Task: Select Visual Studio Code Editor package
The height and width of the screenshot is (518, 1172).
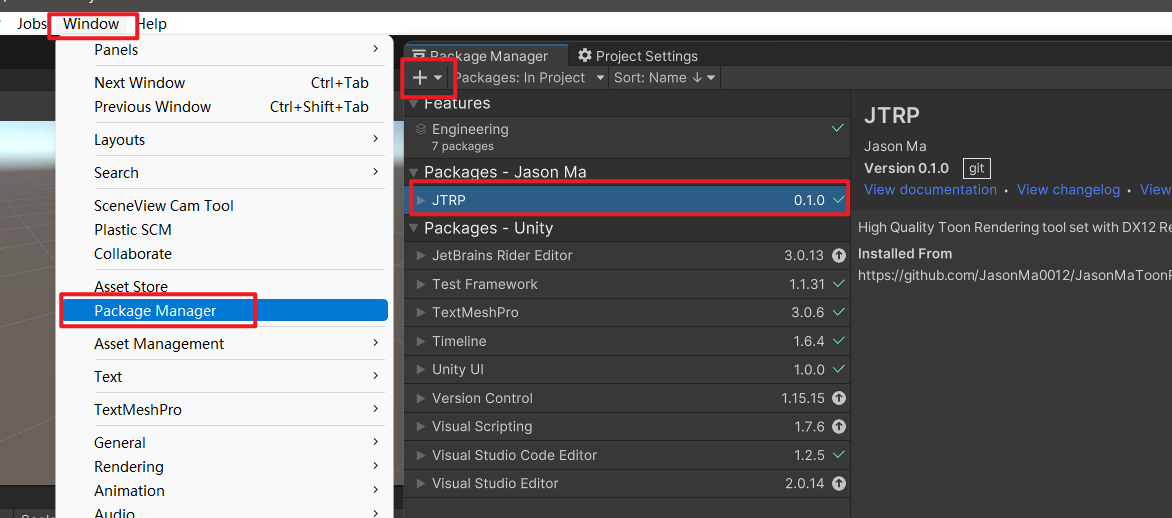Action: [627, 454]
